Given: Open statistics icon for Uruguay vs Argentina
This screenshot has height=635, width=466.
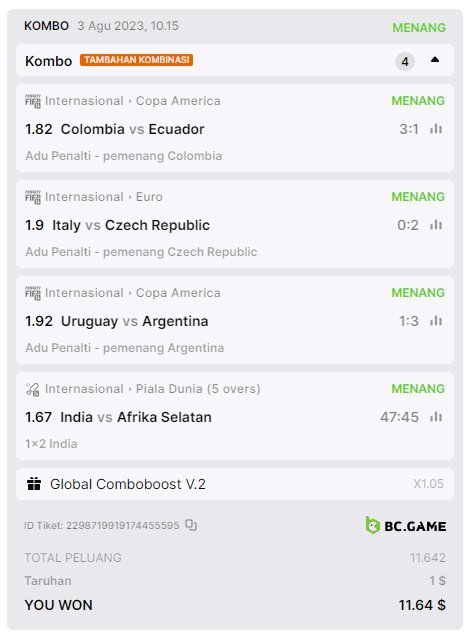Looking at the screenshot, I should click(436, 321).
